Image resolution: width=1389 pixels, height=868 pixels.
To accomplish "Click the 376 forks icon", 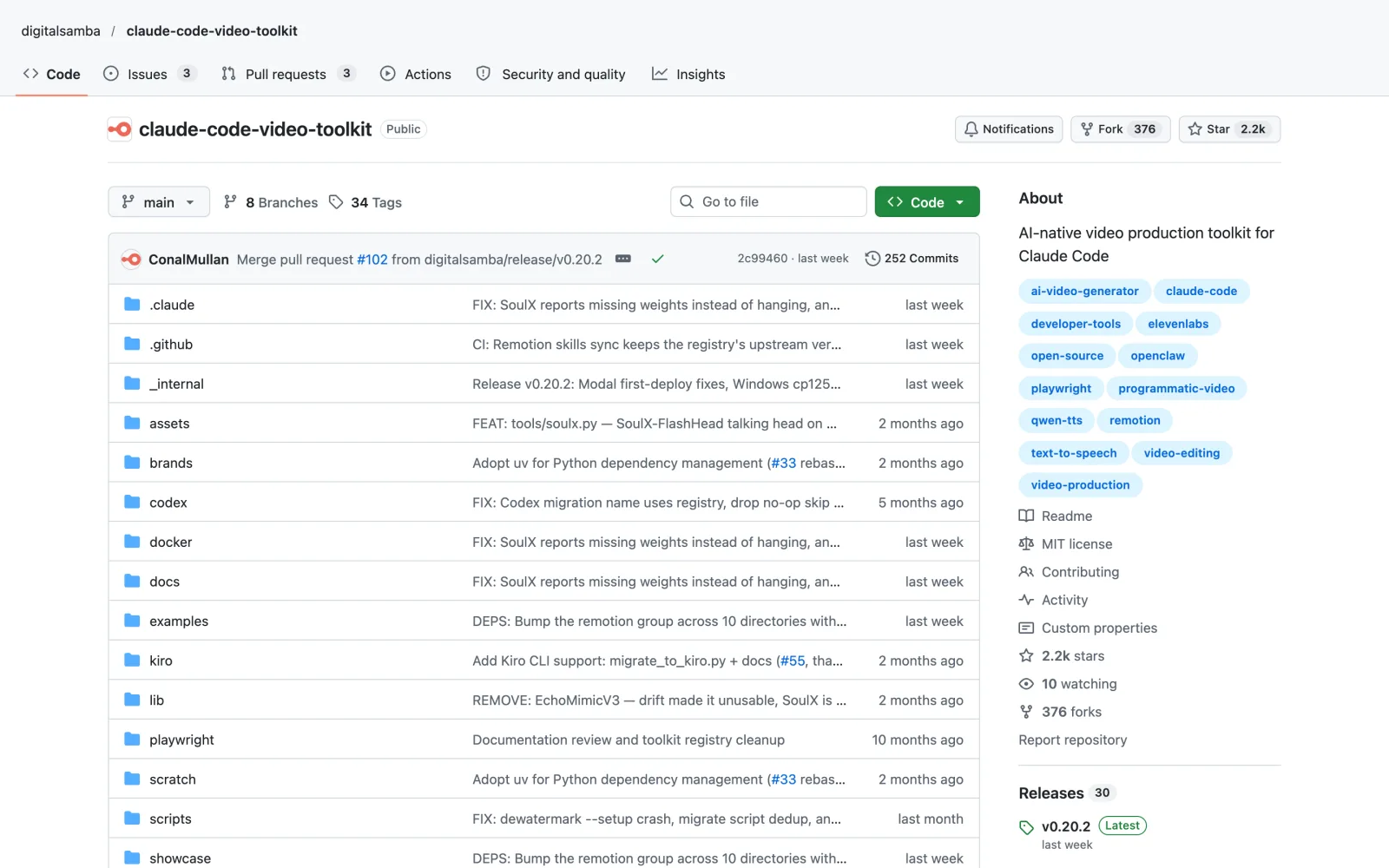I will coord(1026,712).
